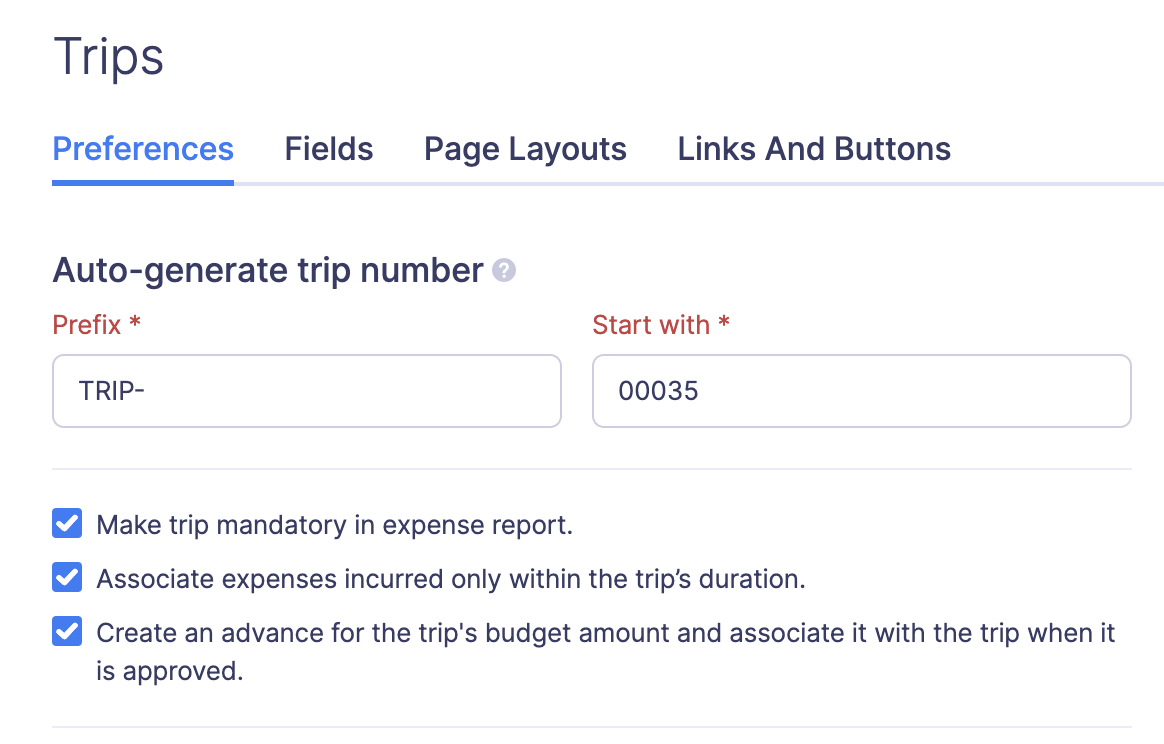Image resolution: width=1164 pixels, height=744 pixels.
Task: Toggle the Associate expenses within trip's duration checkbox
Action: click(x=67, y=578)
